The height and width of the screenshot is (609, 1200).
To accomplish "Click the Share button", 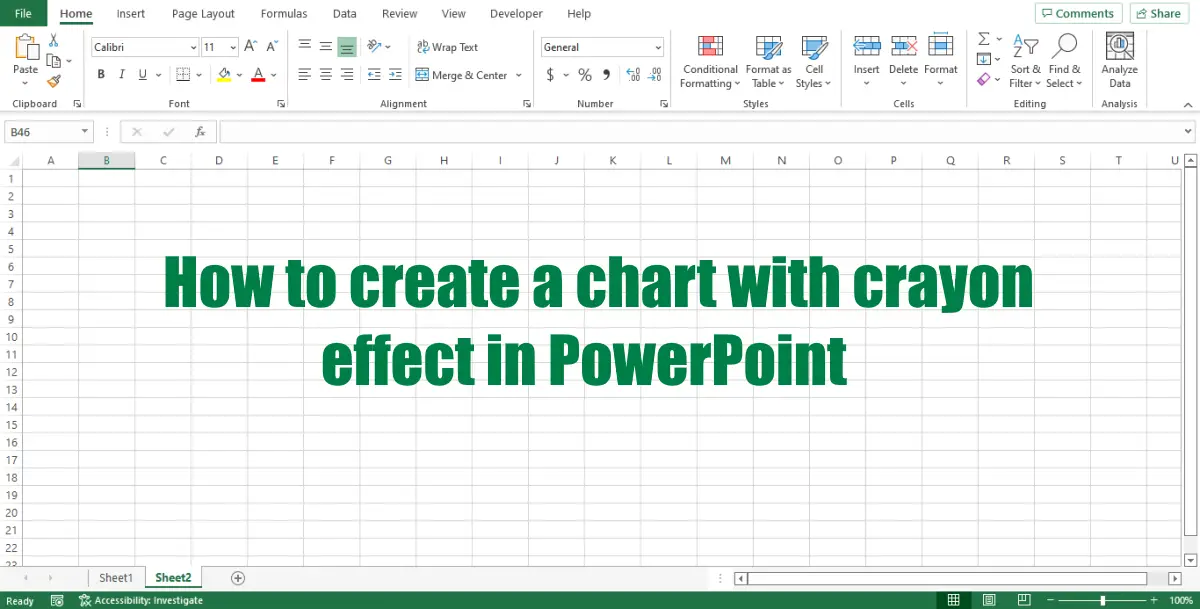I will [x=1157, y=13].
